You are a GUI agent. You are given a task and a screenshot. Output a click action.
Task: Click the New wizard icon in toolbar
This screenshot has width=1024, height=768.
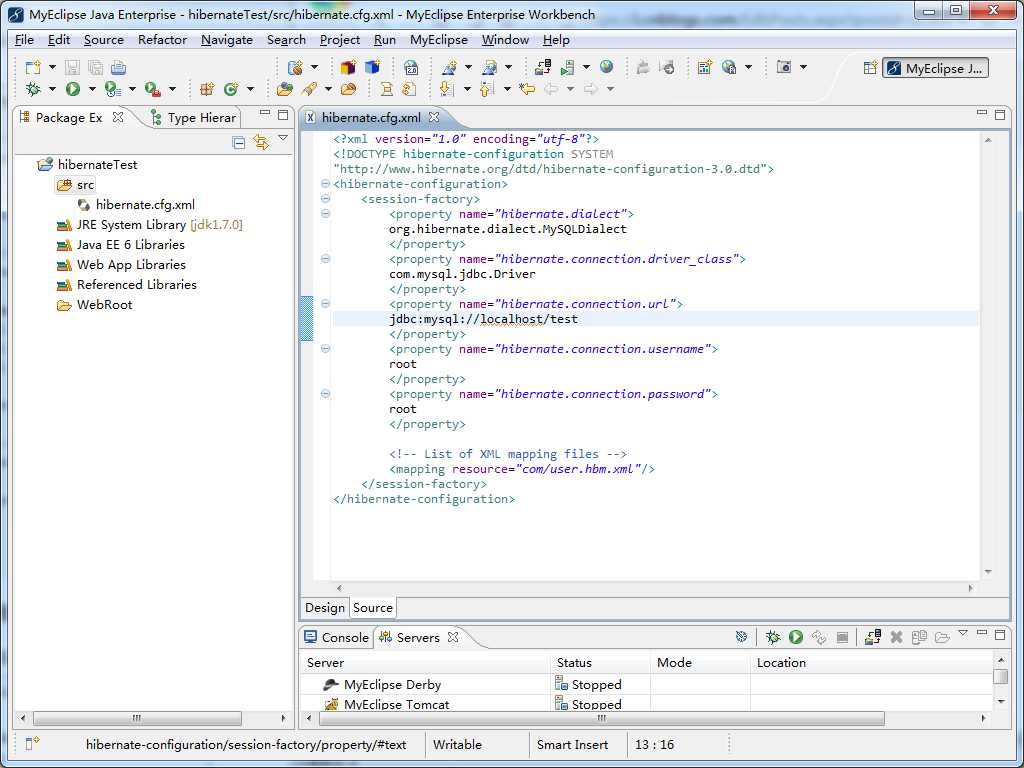(x=33, y=67)
